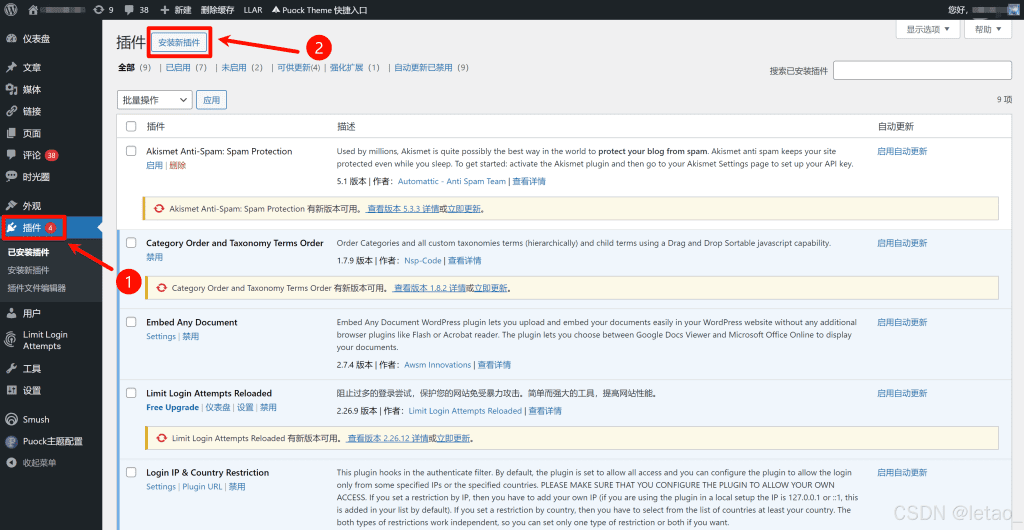The width and height of the screenshot is (1024, 530).
Task: Open the 批量操作 bulk actions dropdown
Action: [x=154, y=100]
